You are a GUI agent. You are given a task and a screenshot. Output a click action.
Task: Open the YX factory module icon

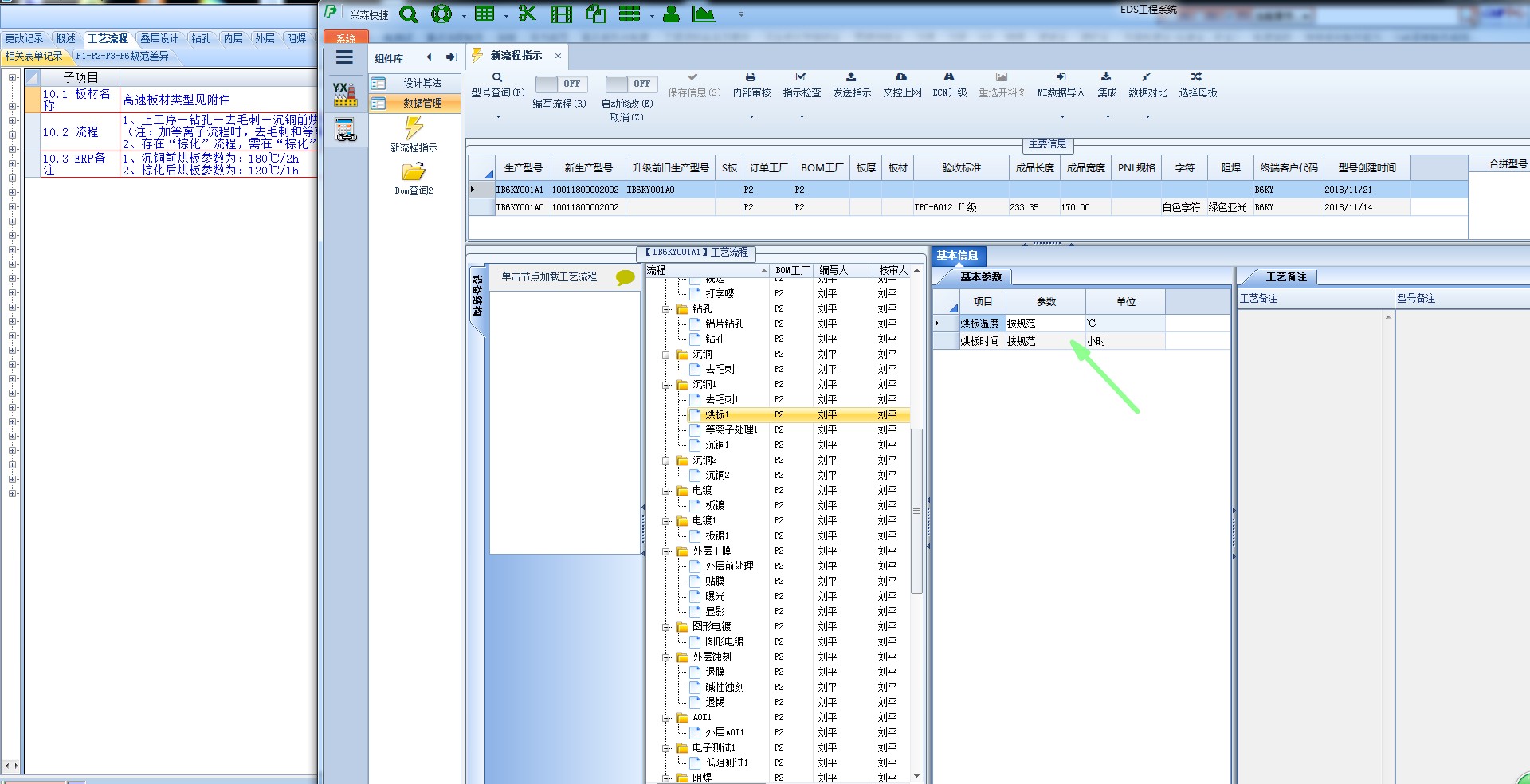(345, 94)
